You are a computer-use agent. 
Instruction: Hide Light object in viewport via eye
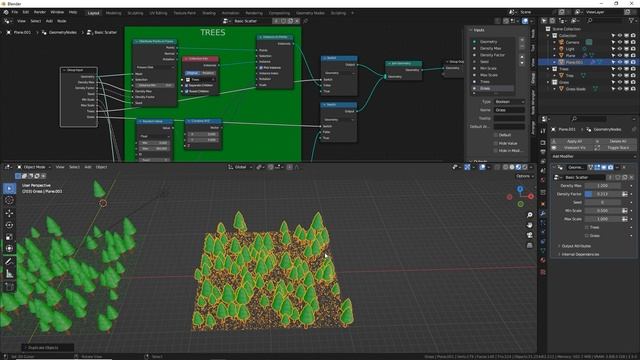point(620,49)
